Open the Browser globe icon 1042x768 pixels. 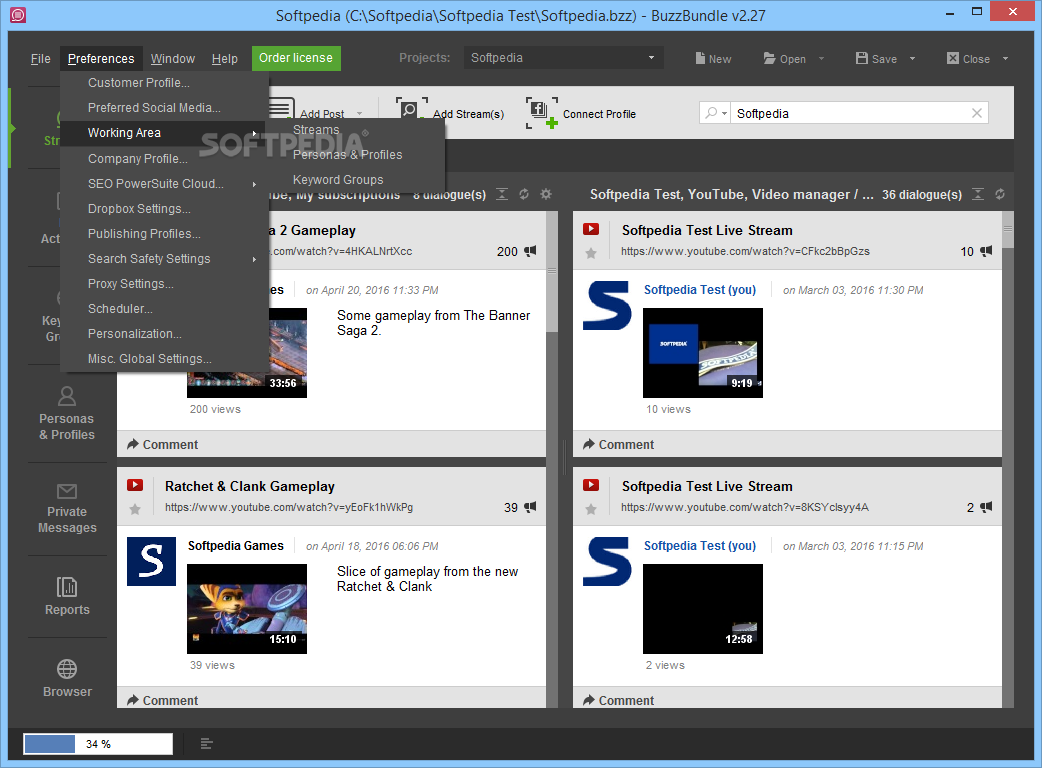click(x=66, y=669)
